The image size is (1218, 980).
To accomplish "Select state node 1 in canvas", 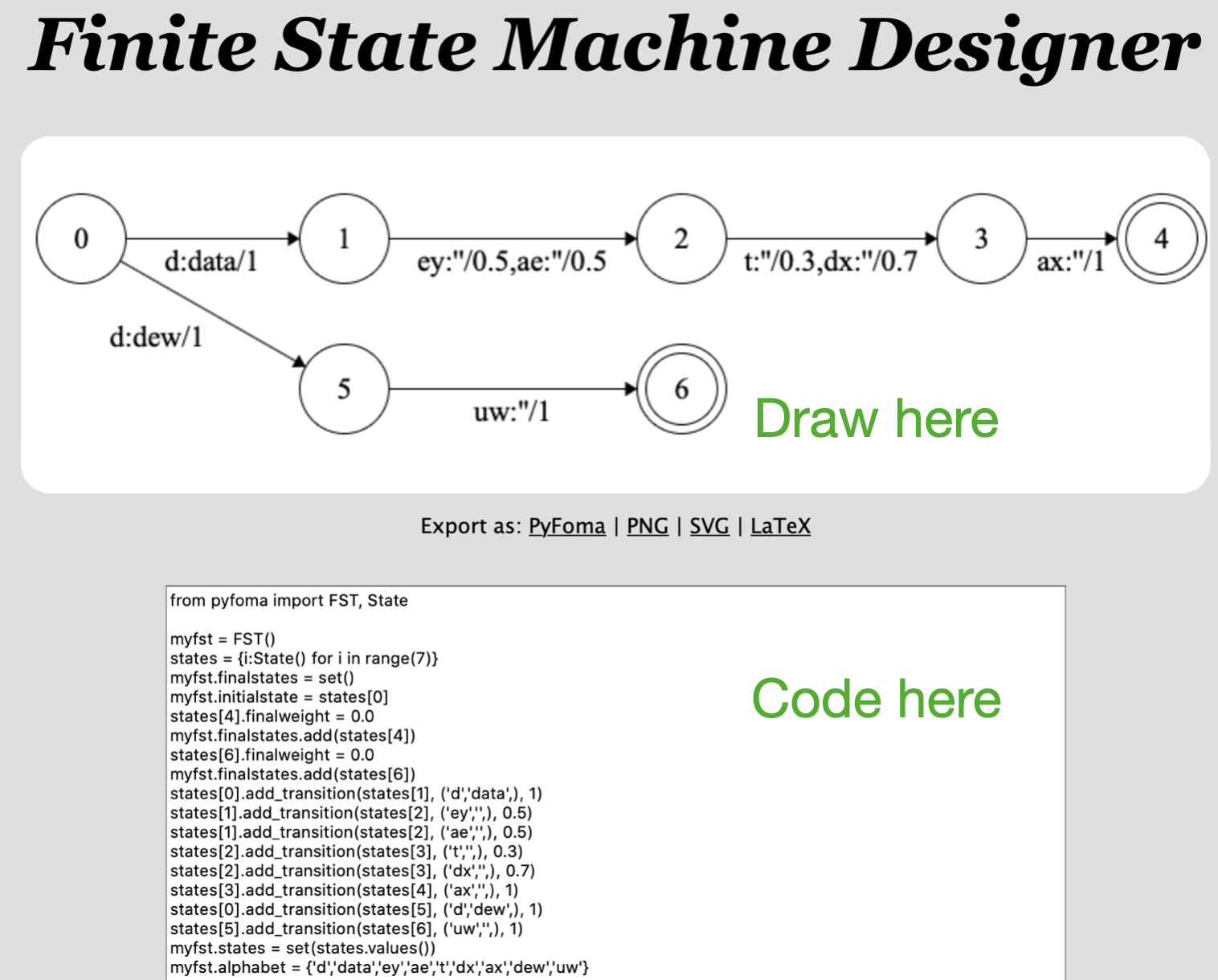I will (x=344, y=239).
